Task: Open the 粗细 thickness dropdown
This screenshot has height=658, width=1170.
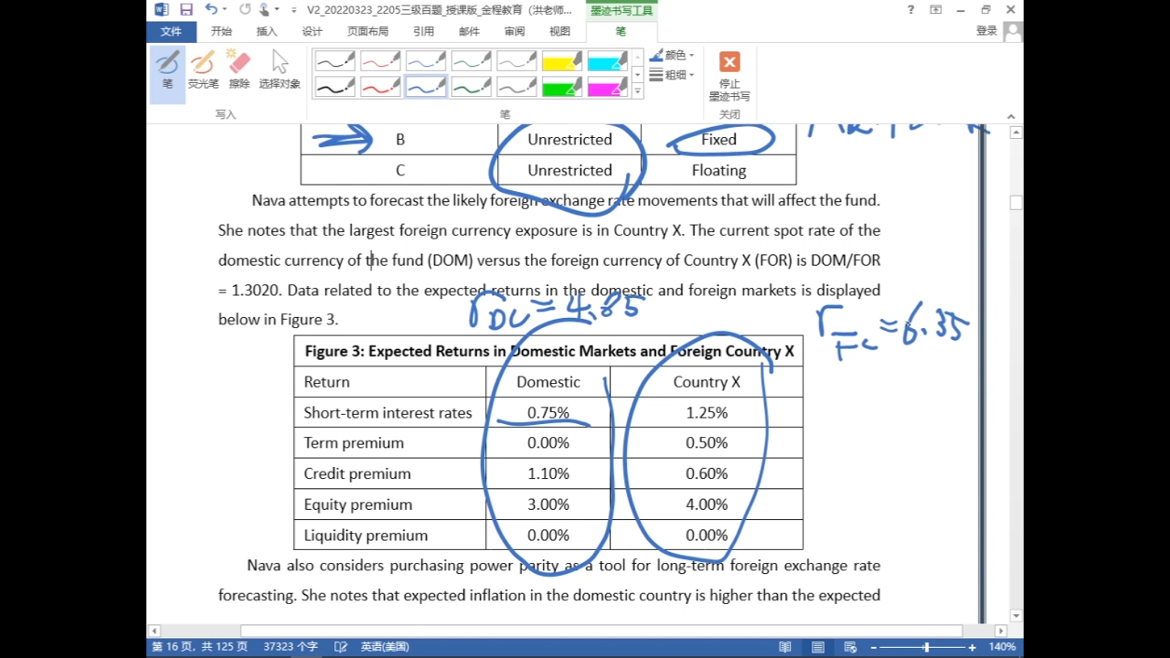Action: coord(672,75)
